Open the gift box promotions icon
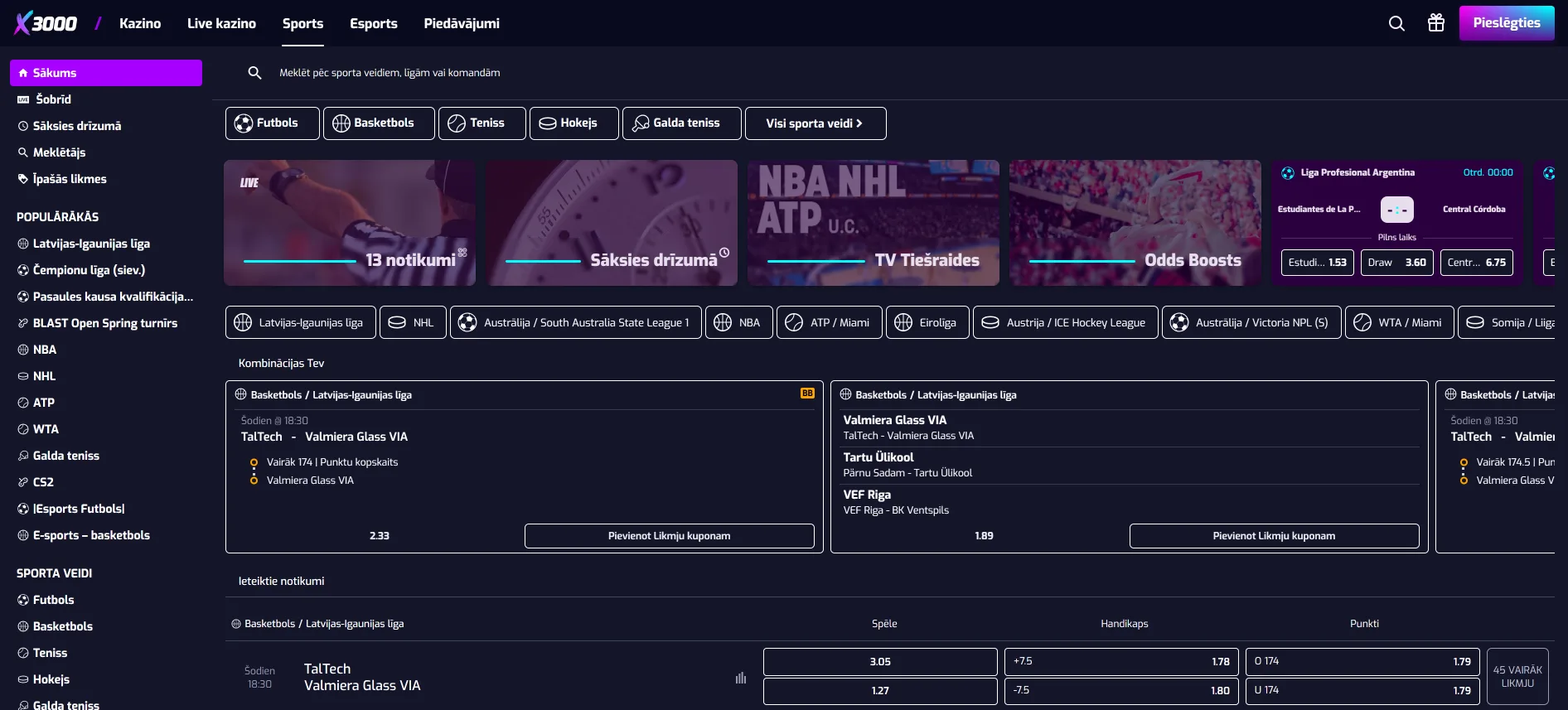1568x710 pixels. [1436, 23]
